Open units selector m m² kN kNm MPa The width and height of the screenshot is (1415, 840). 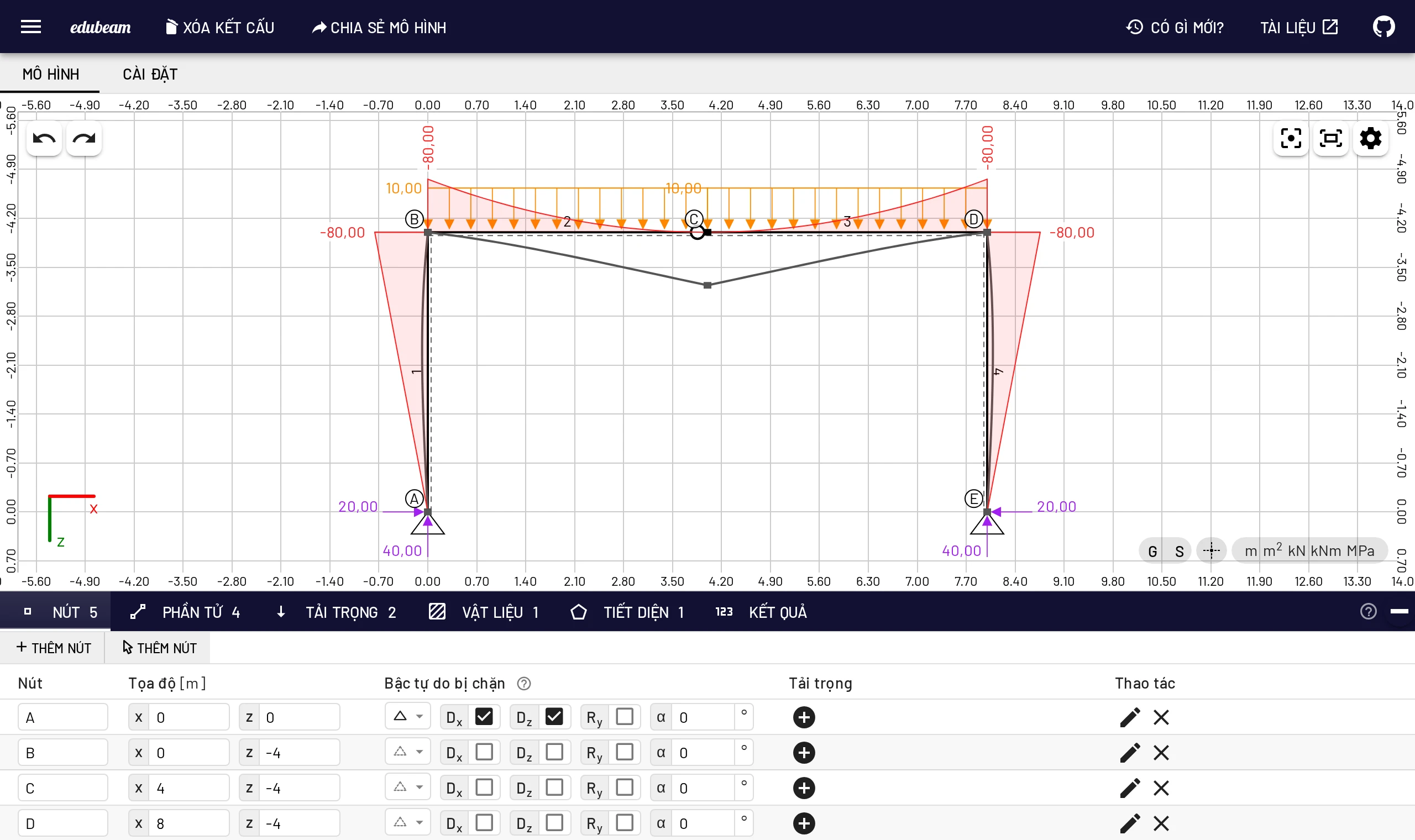click(x=1309, y=550)
